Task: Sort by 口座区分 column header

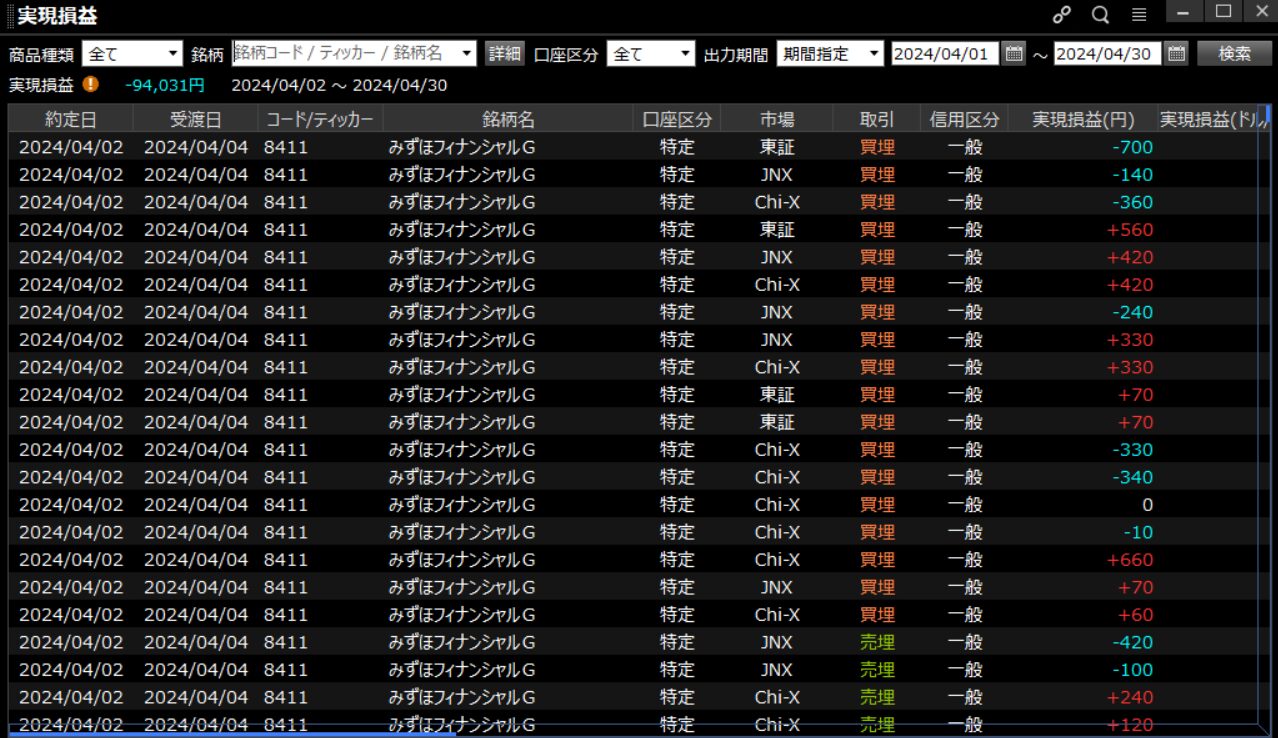Action: [677, 120]
